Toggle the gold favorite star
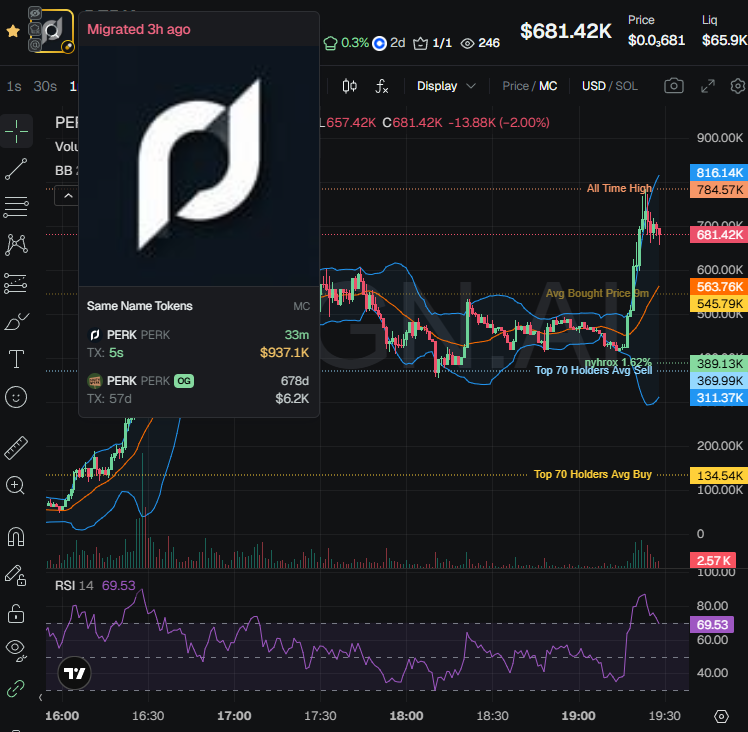748x732 pixels. click(13, 31)
